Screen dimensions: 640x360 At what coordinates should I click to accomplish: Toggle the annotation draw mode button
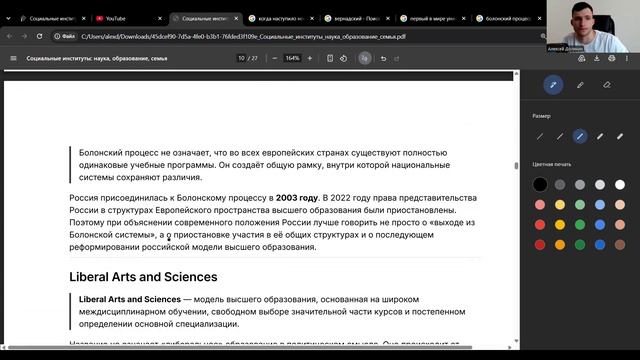pos(365,58)
